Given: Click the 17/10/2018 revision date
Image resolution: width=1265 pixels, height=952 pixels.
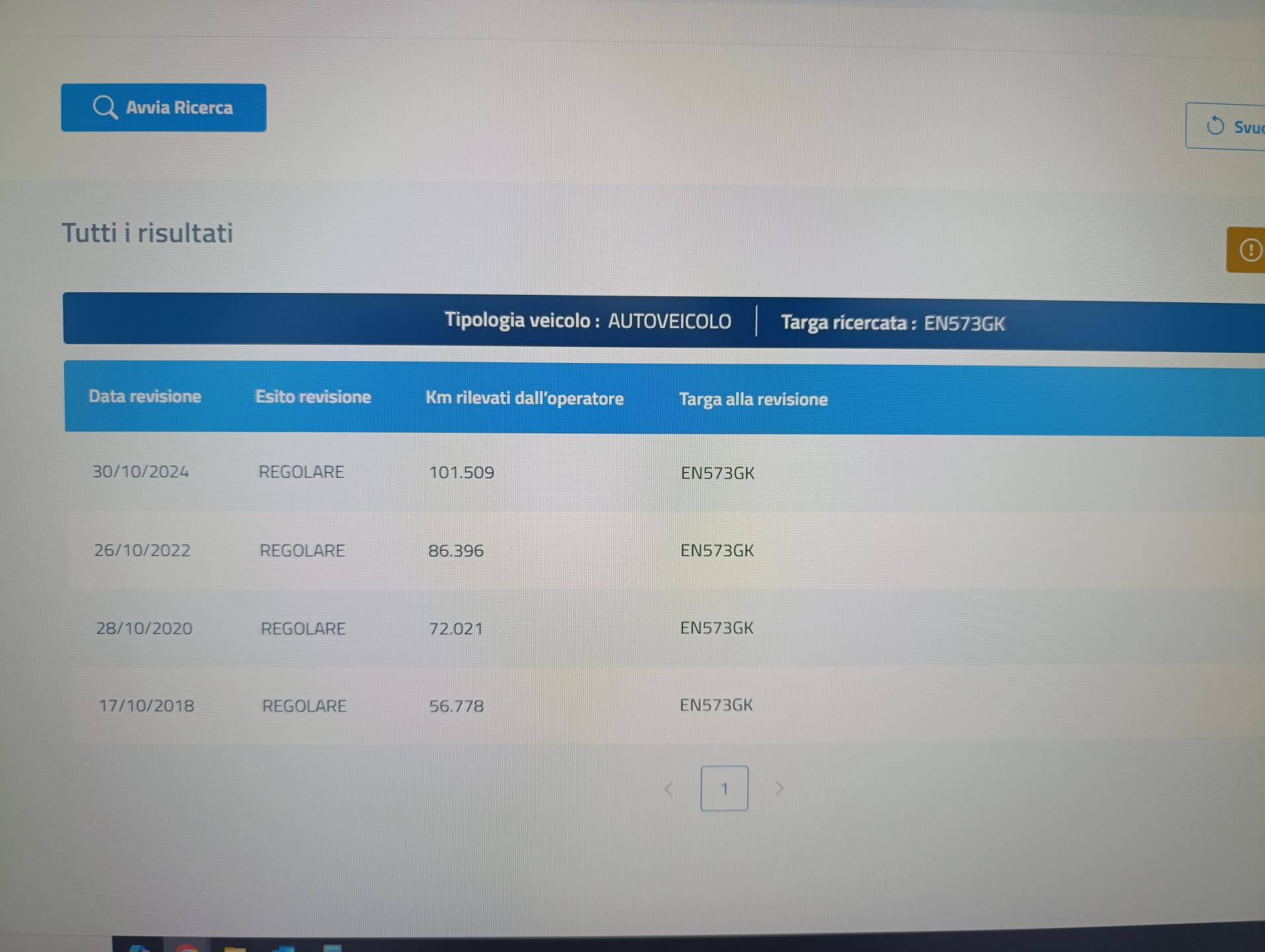Looking at the screenshot, I should click(146, 705).
